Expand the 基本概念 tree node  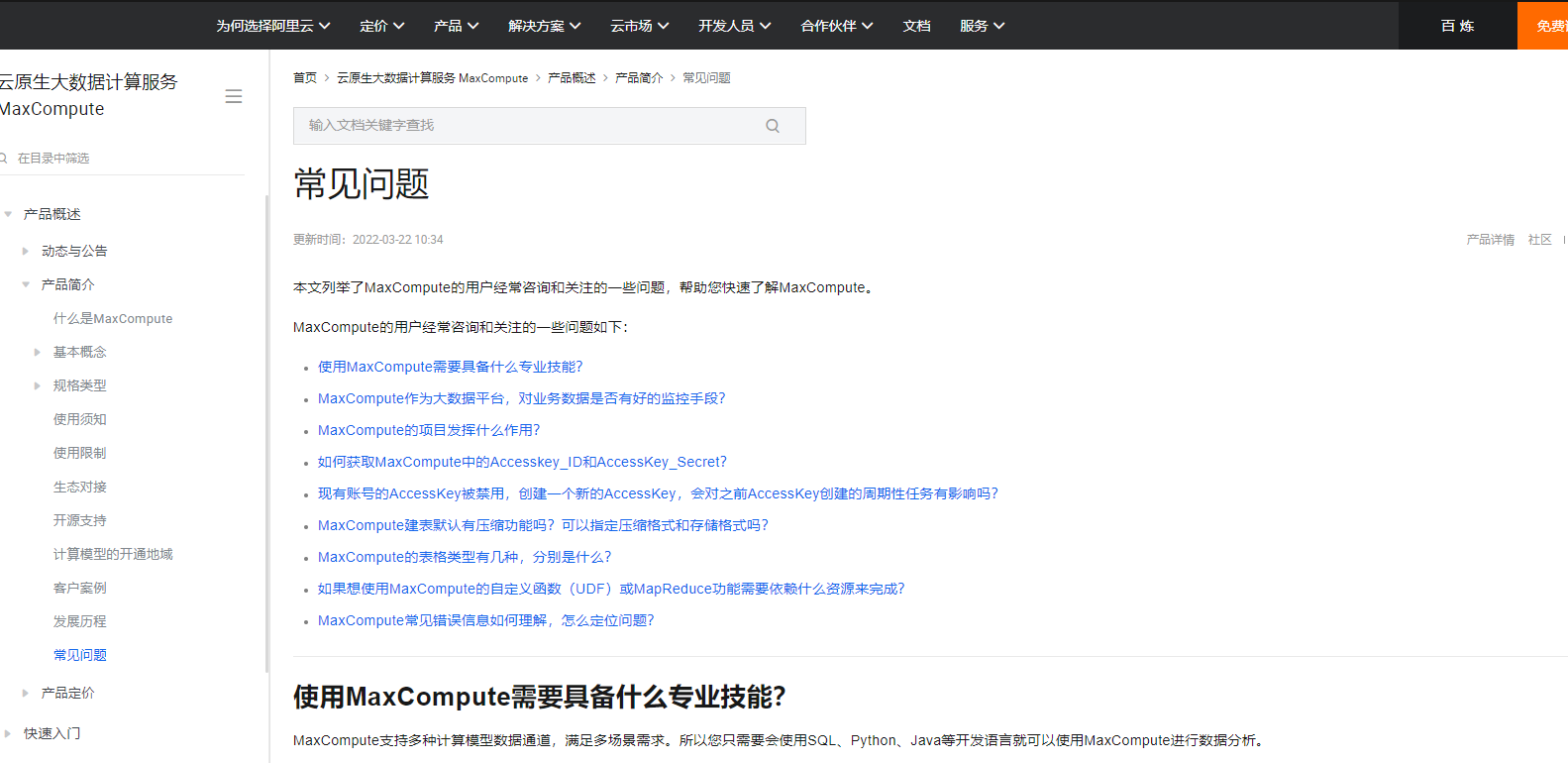click(x=37, y=352)
